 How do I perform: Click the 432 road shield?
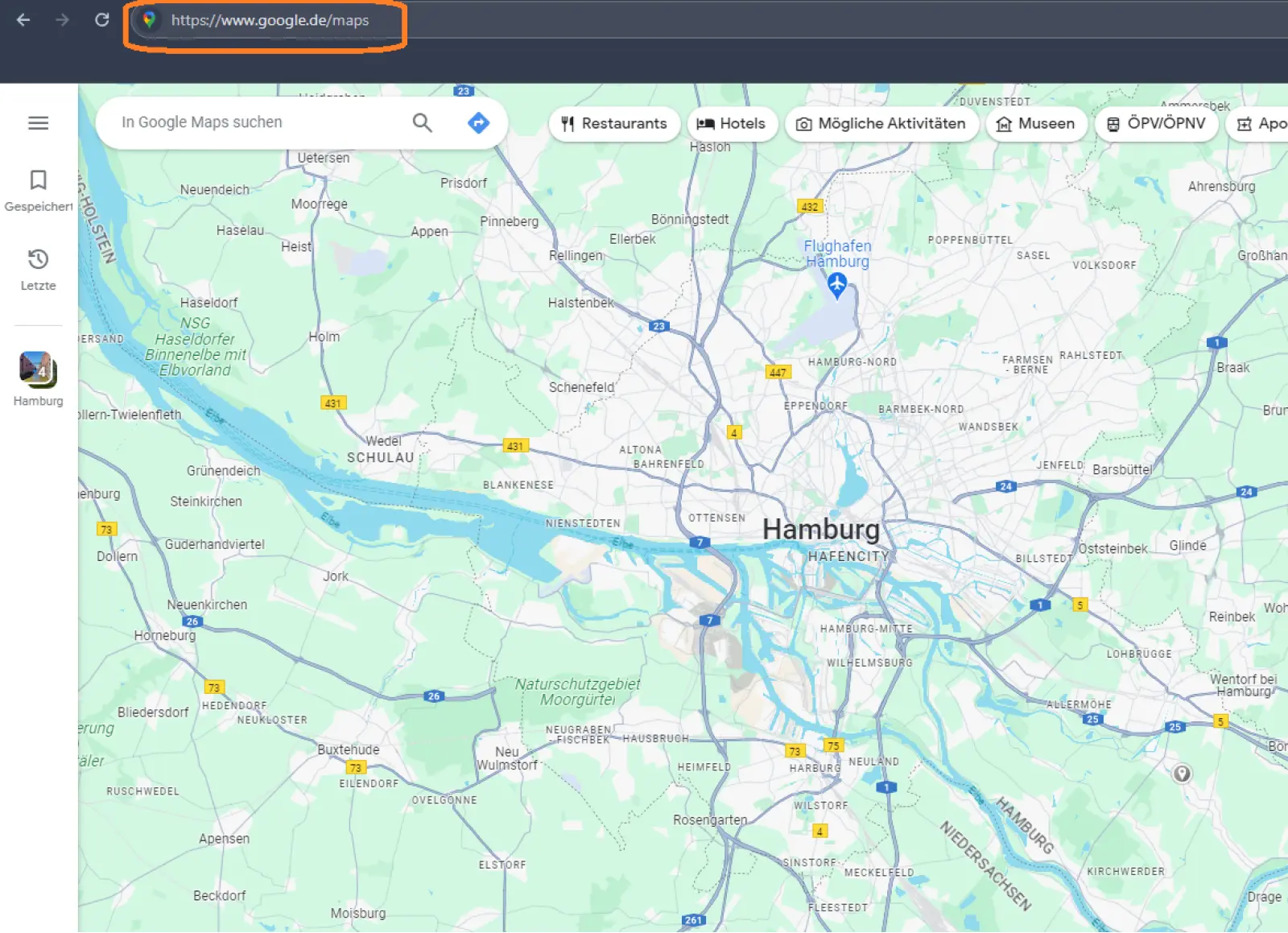click(810, 207)
